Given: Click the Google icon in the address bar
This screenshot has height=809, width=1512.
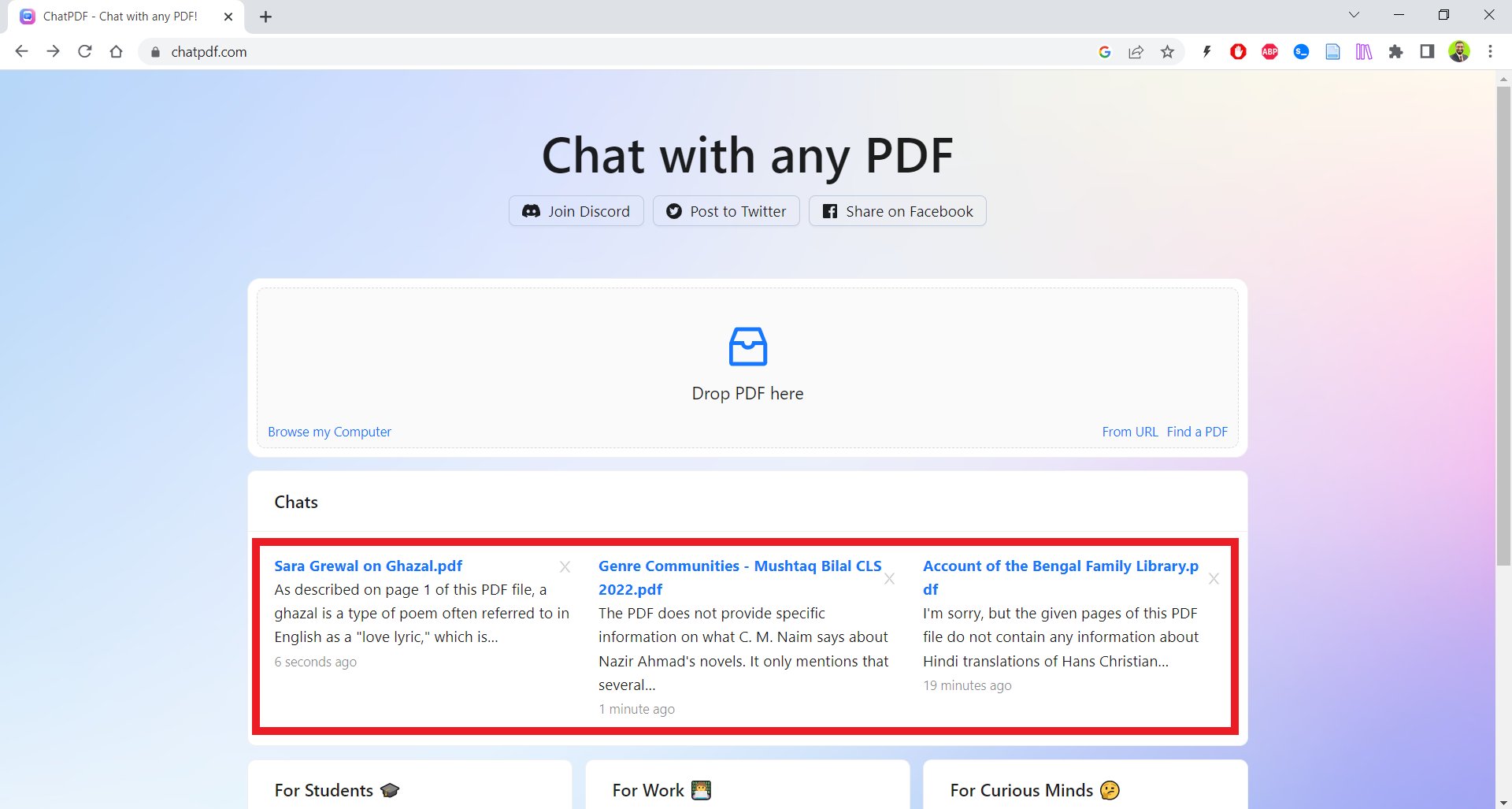Looking at the screenshot, I should 1104,52.
